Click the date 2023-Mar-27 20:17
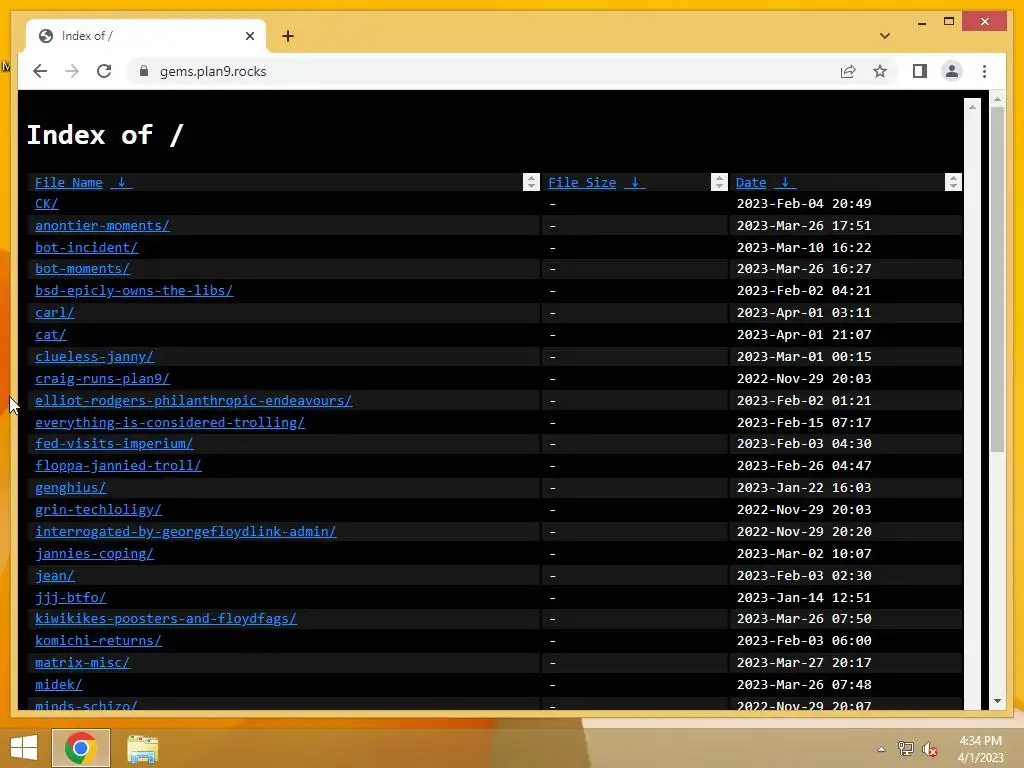 click(x=804, y=663)
